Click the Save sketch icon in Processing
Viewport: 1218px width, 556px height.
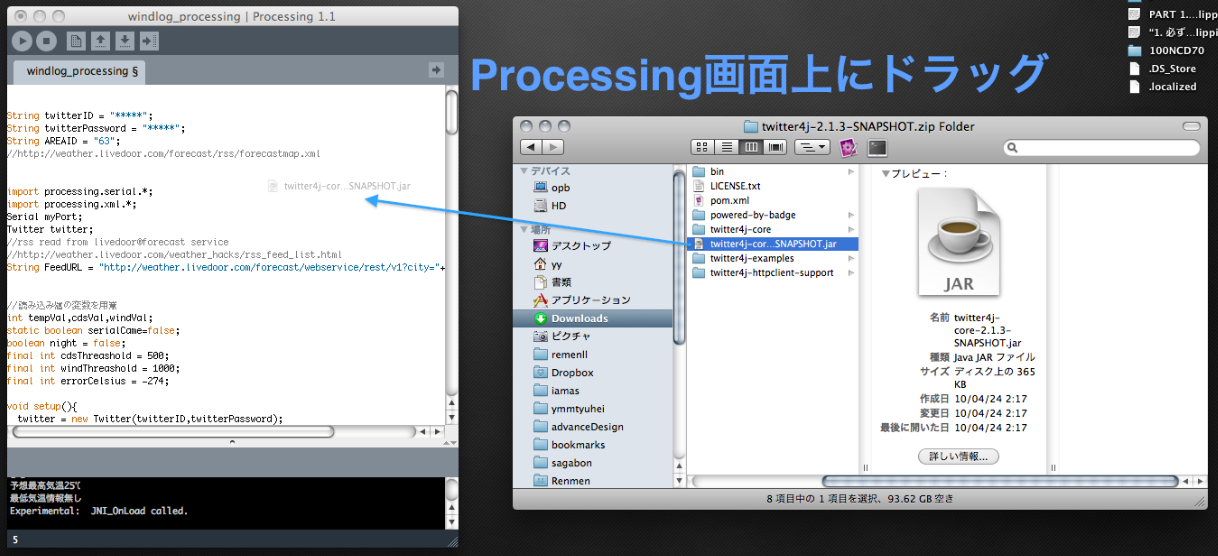point(124,41)
